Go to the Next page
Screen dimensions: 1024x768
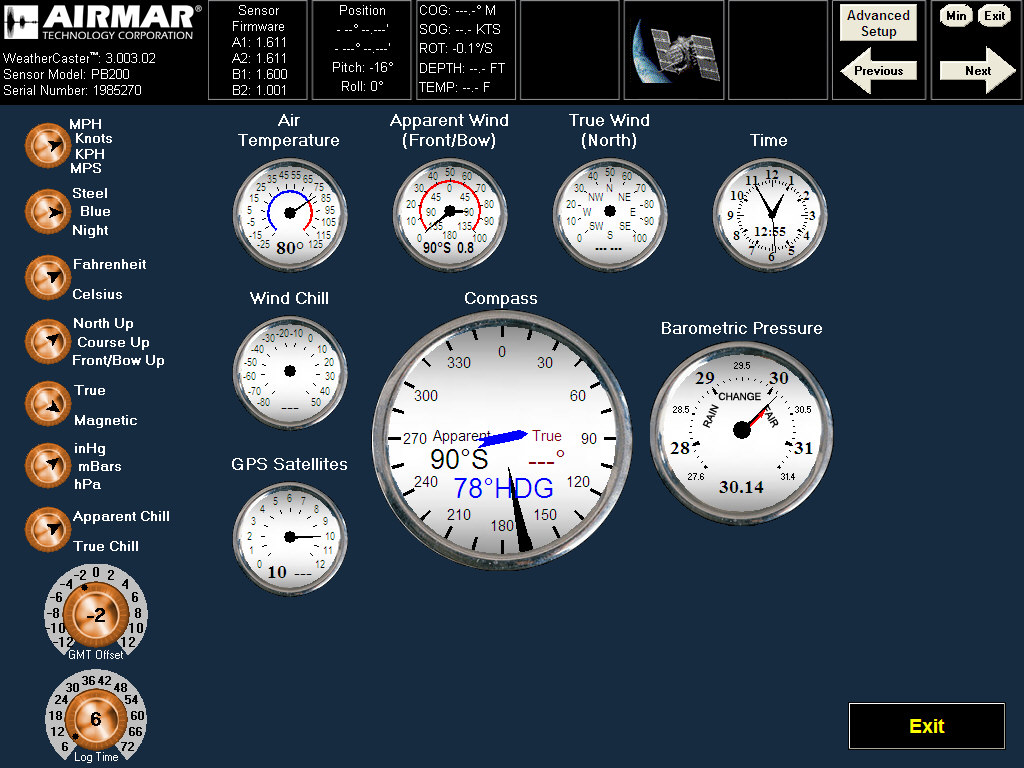point(976,71)
